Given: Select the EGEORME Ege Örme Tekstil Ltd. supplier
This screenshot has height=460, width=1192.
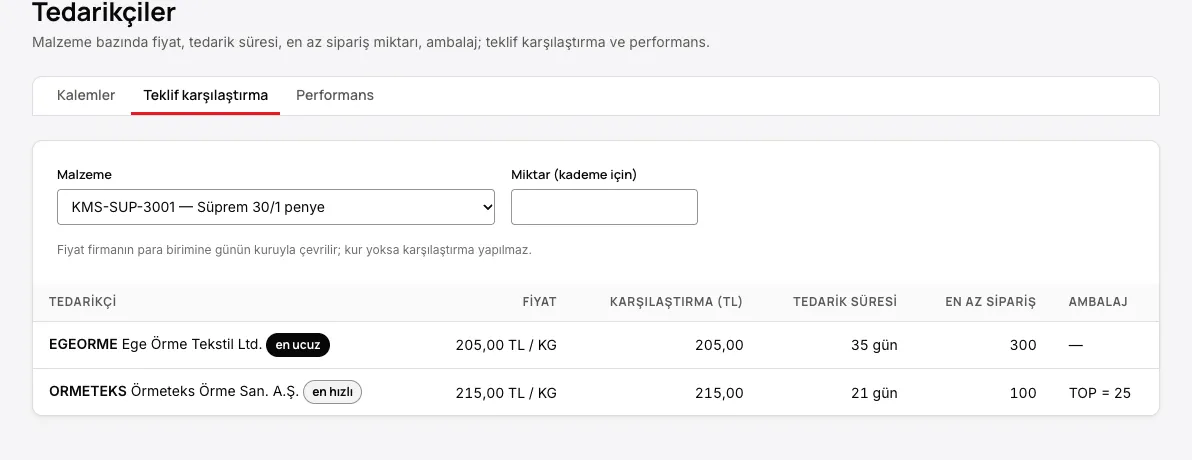Looking at the screenshot, I should tap(155, 345).
